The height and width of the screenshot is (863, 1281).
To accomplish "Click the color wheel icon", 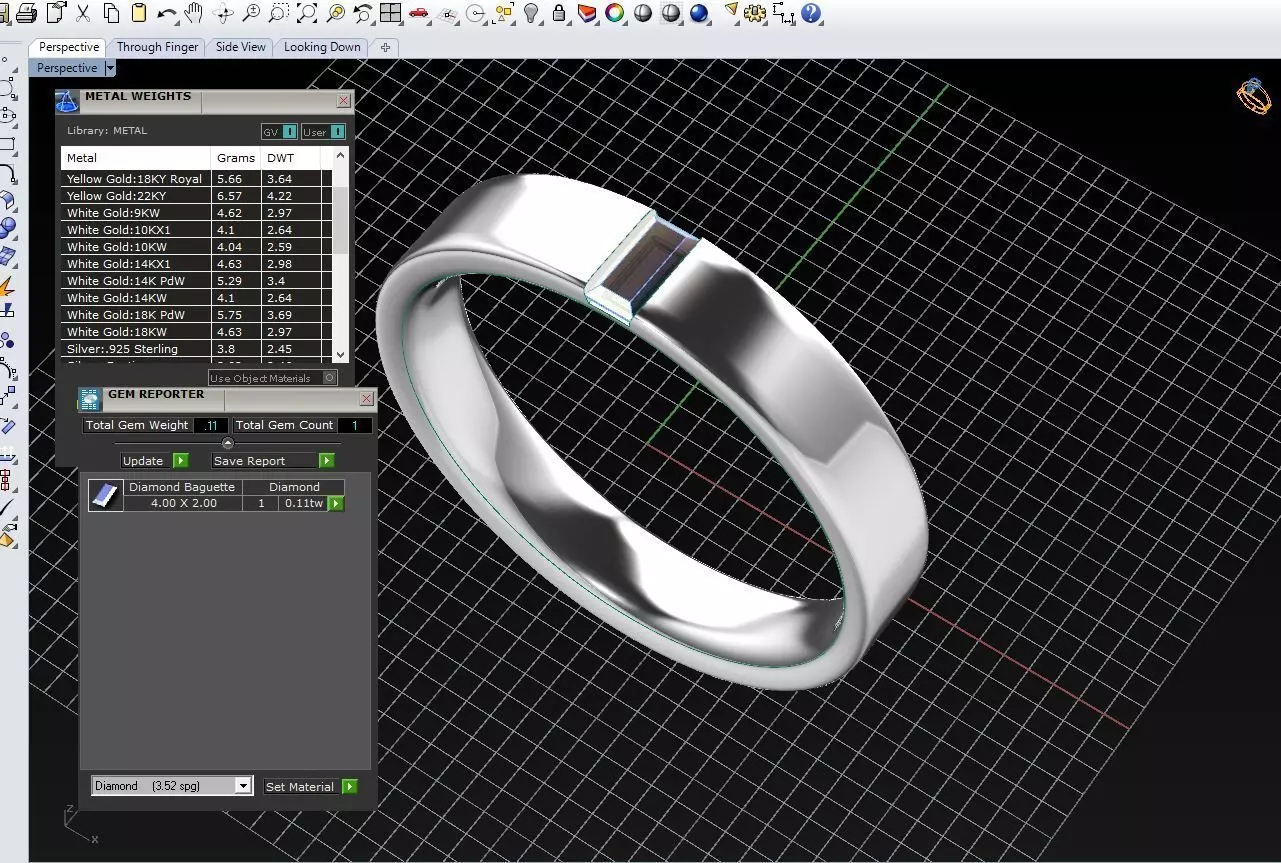I will [x=615, y=13].
